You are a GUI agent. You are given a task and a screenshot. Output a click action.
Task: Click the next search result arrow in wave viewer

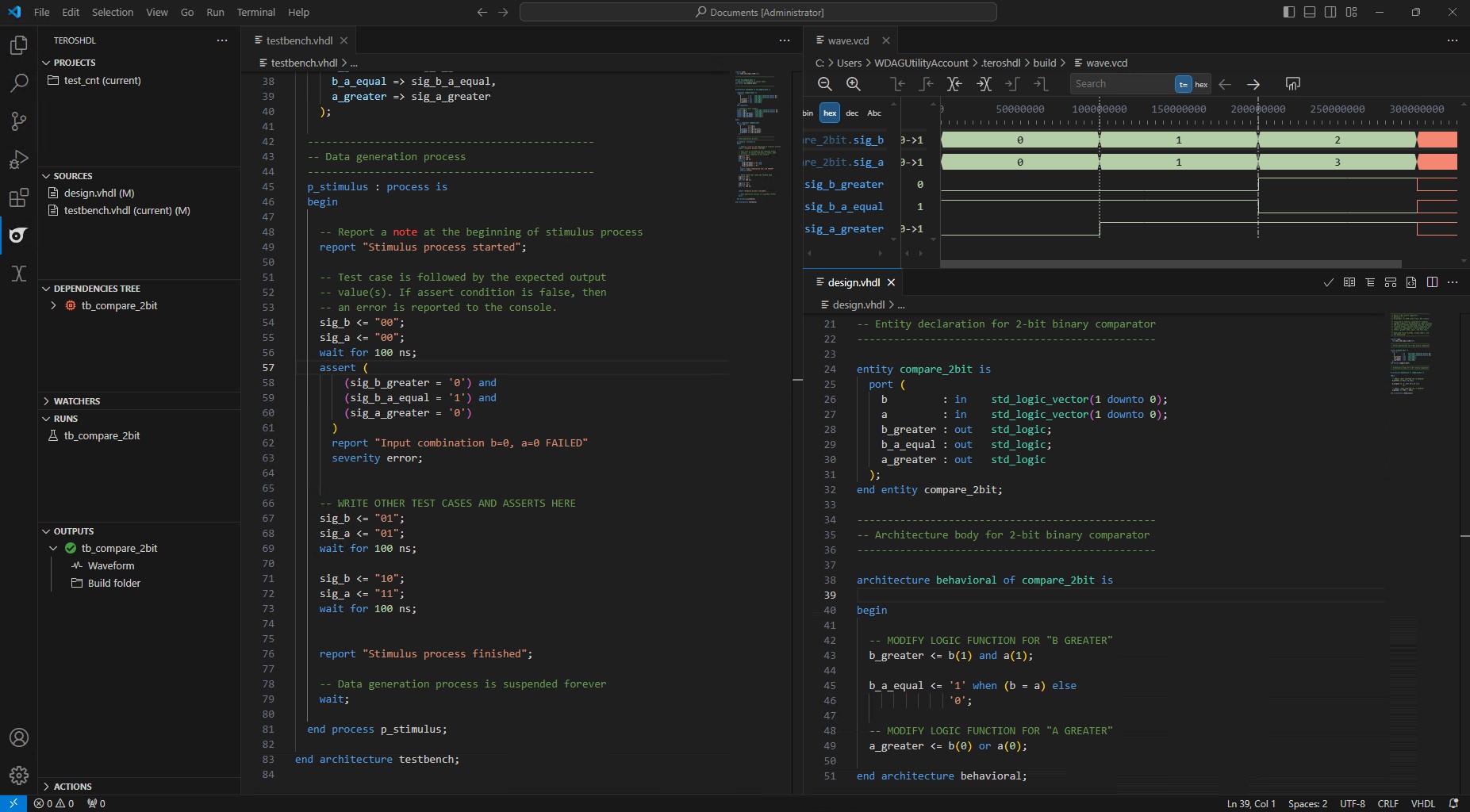(x=1253, y=84)
